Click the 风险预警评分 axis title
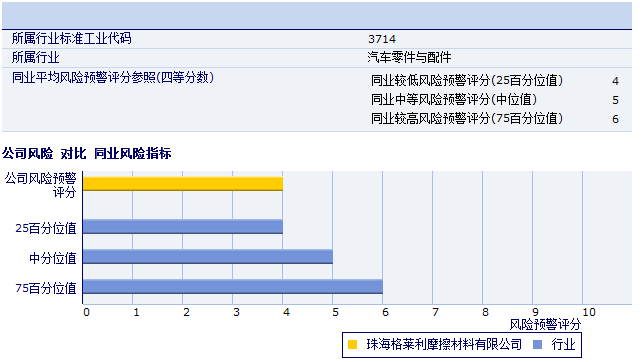This screenshot has height=362, width=642. pyautogui.click(x=545, y=325)
